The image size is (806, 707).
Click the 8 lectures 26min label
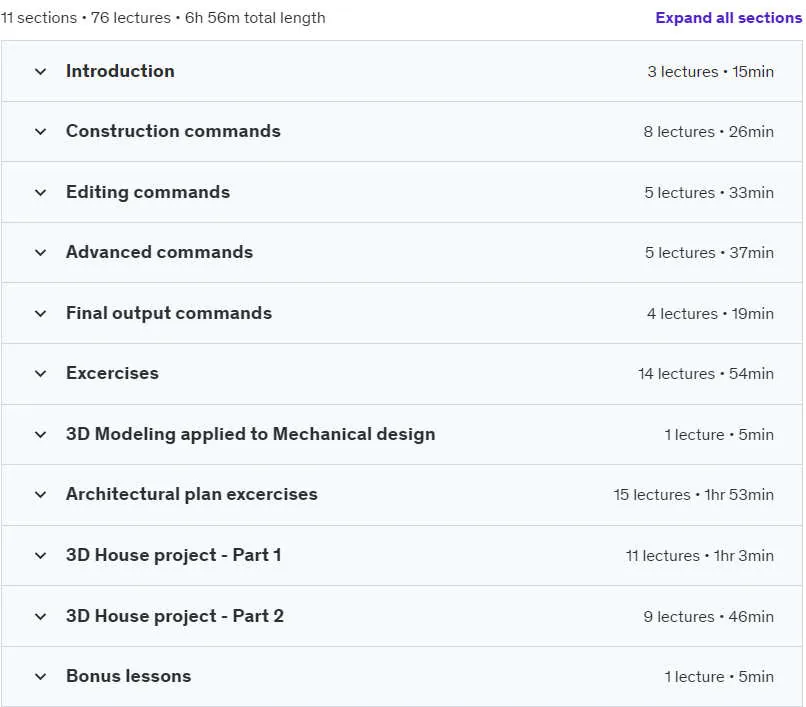pos(708,132)
